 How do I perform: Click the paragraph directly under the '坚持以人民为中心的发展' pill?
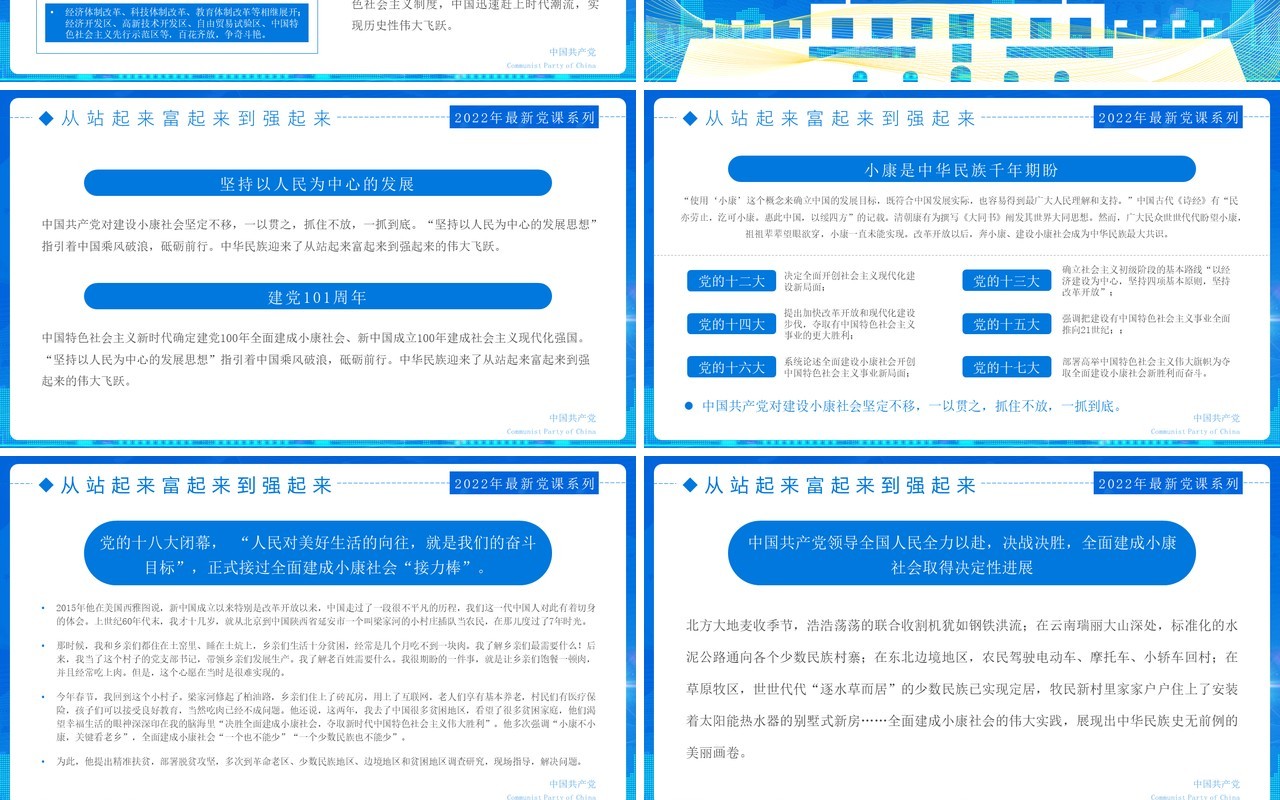pos(318,235)
